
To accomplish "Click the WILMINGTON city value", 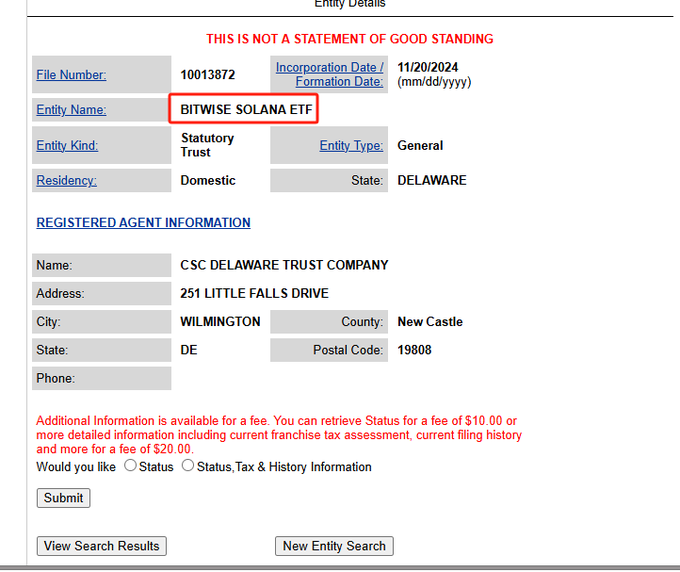I will [220, 322].
